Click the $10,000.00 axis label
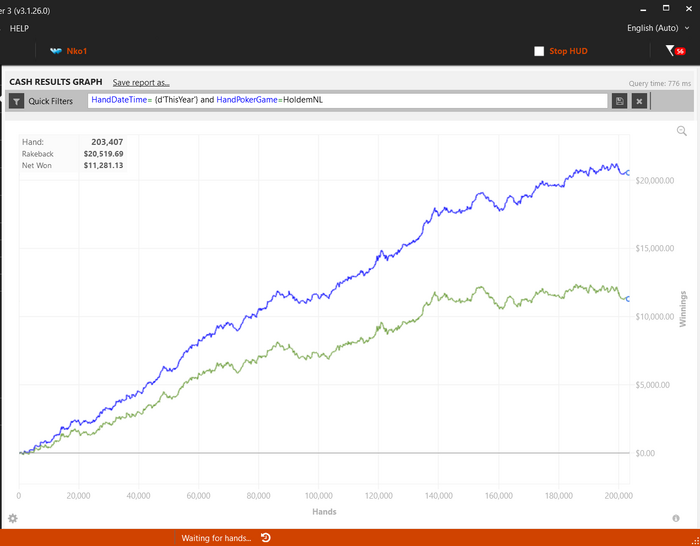This screenshot has width=700, height=546. click(654, 317)
